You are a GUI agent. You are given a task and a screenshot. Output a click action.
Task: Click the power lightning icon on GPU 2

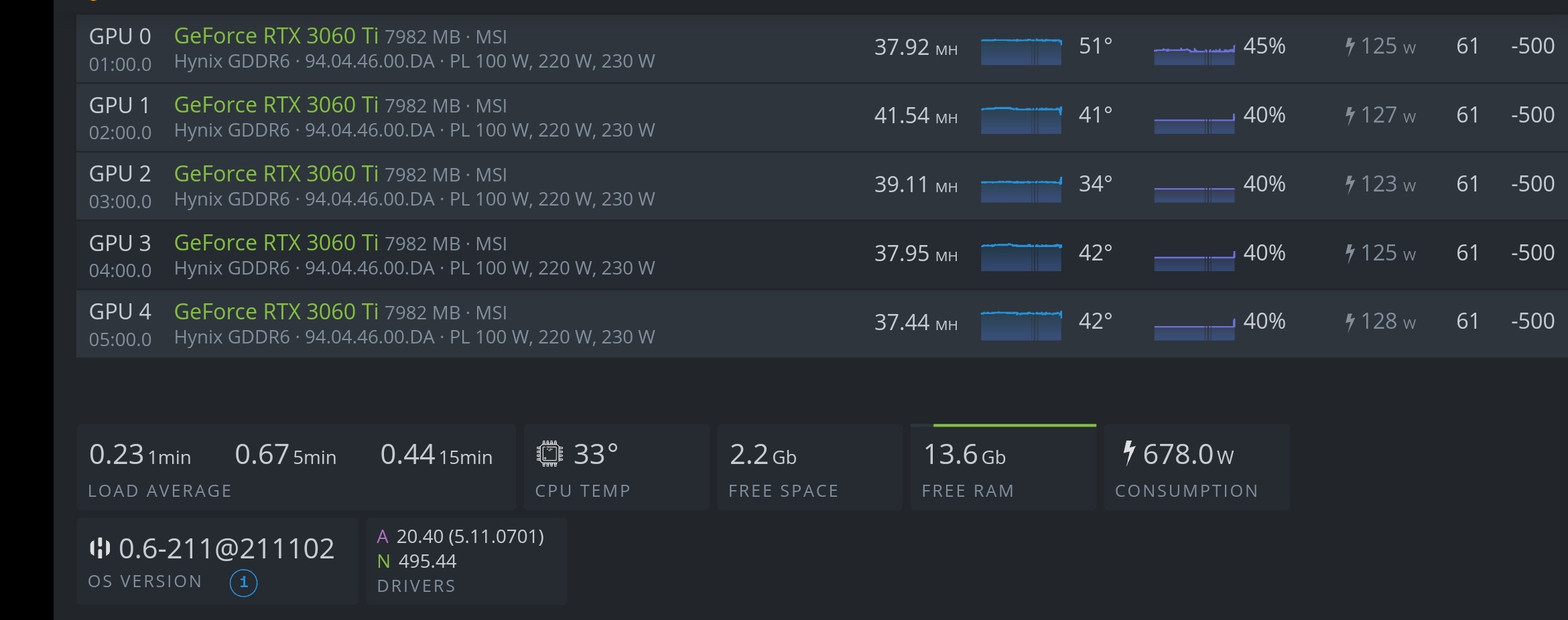click(x=1350, y=183)
